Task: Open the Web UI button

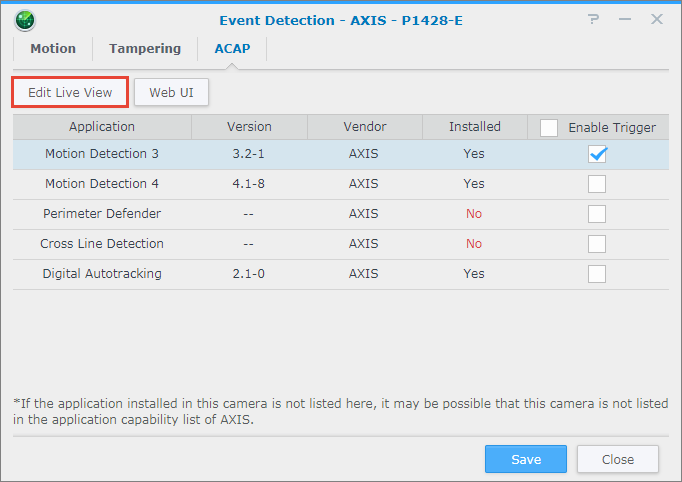Action: (171, 92)
